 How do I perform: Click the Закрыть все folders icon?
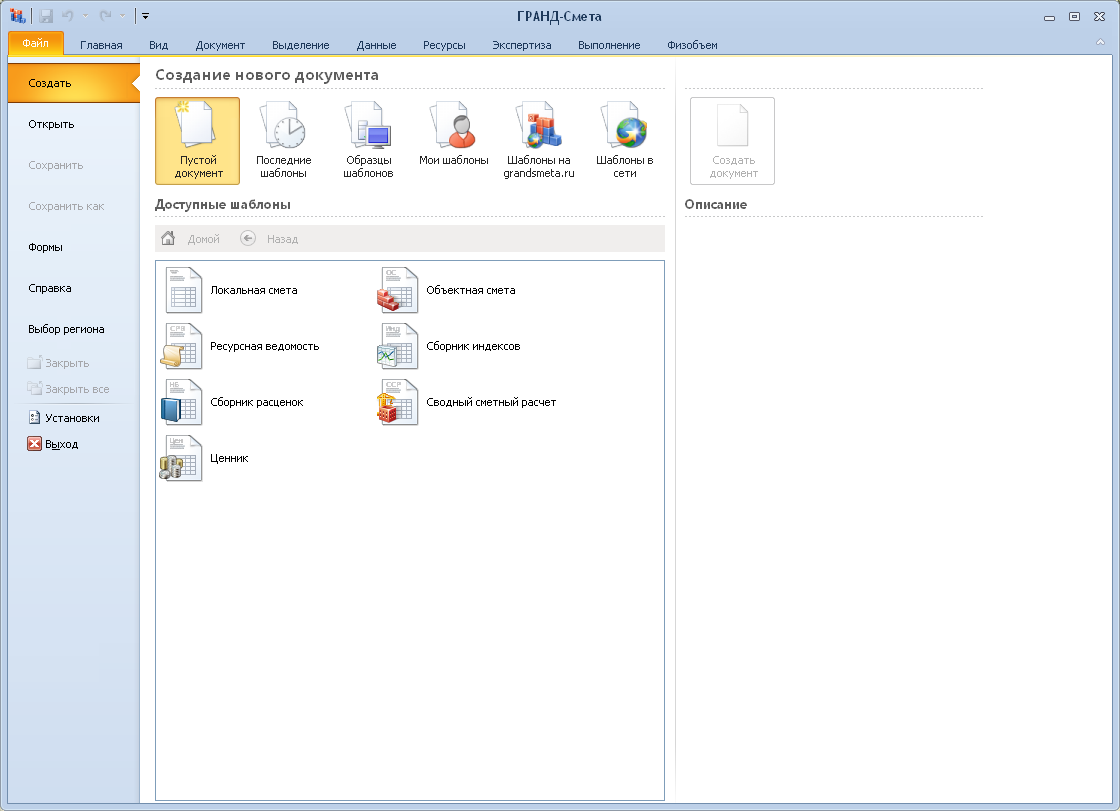point(34,388)
